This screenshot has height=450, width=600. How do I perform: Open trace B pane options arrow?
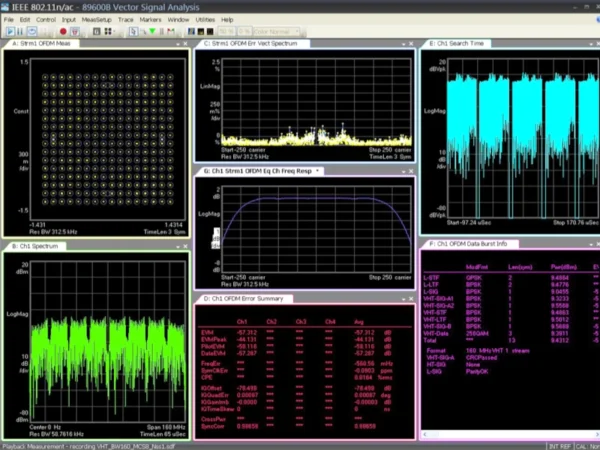pyautogui.click(x=178, y=247)
